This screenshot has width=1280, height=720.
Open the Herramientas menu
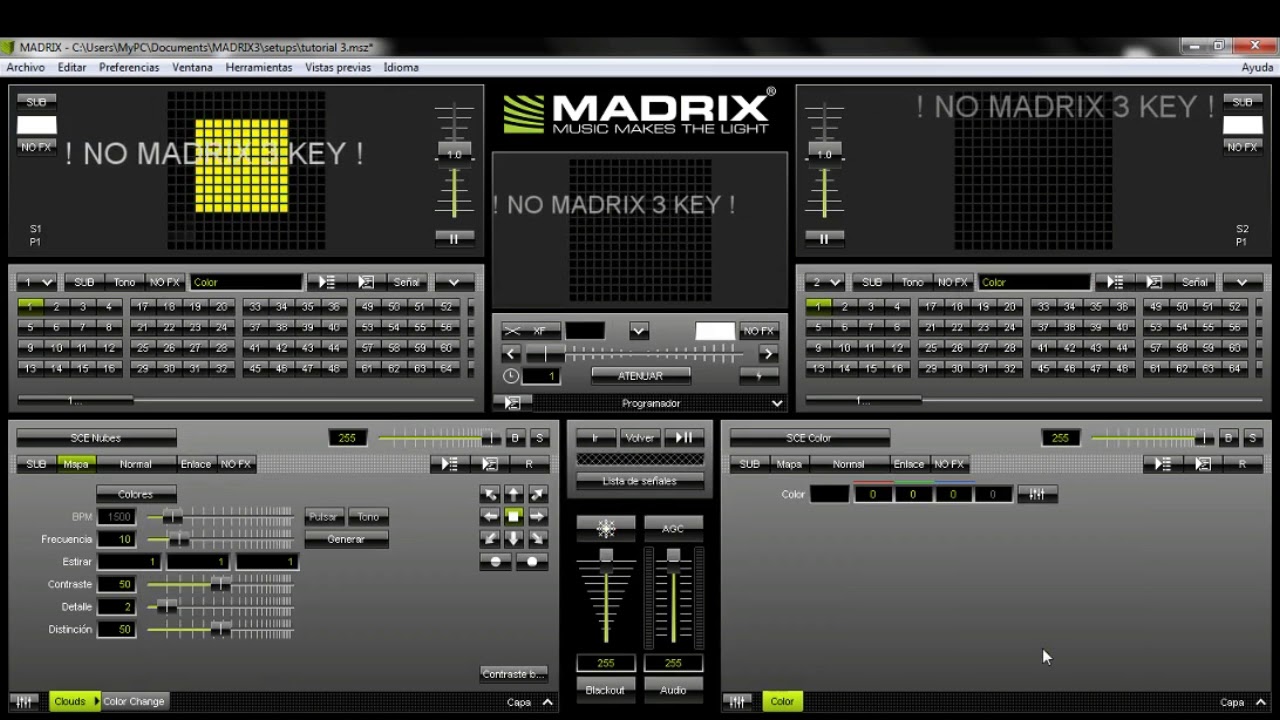(x=259, y=67)
